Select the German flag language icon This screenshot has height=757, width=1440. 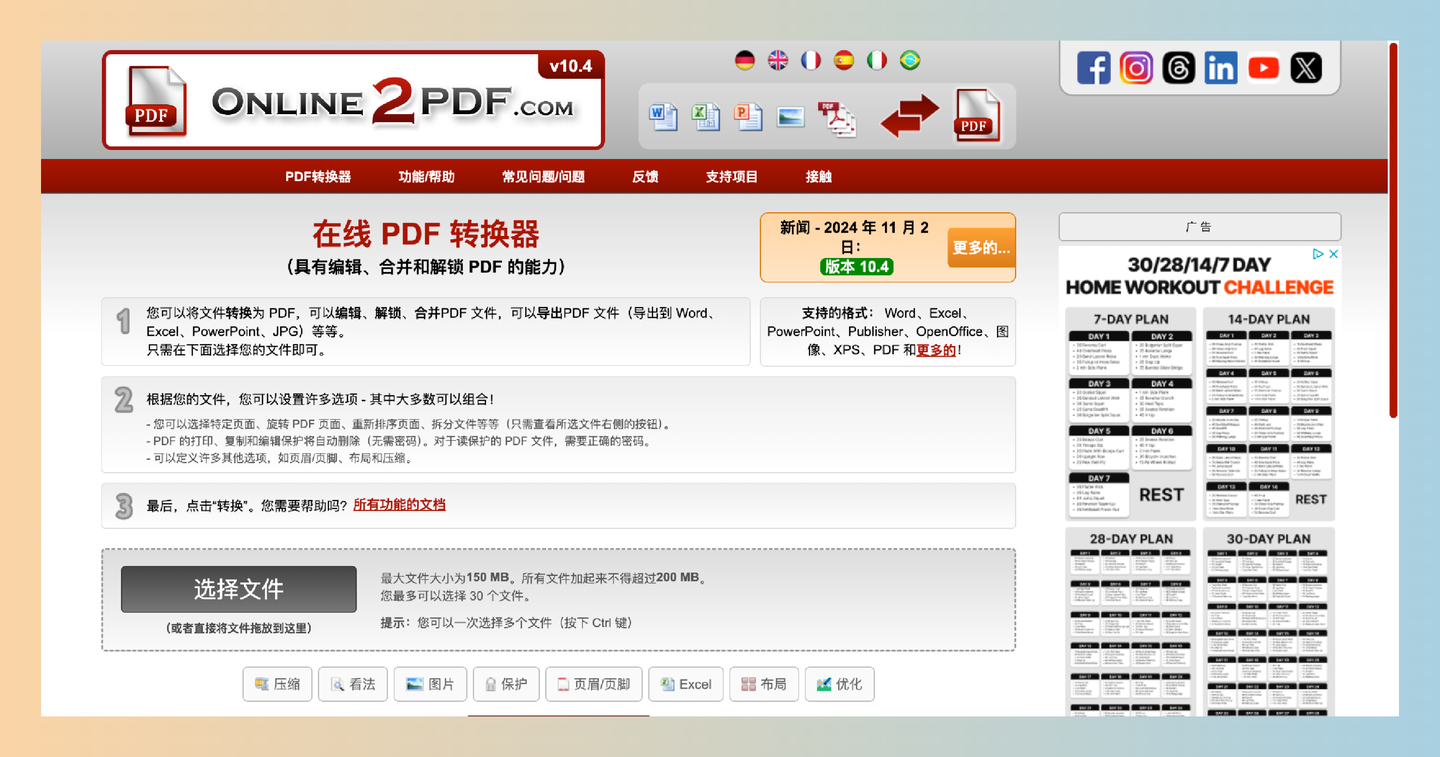point(743,60)
